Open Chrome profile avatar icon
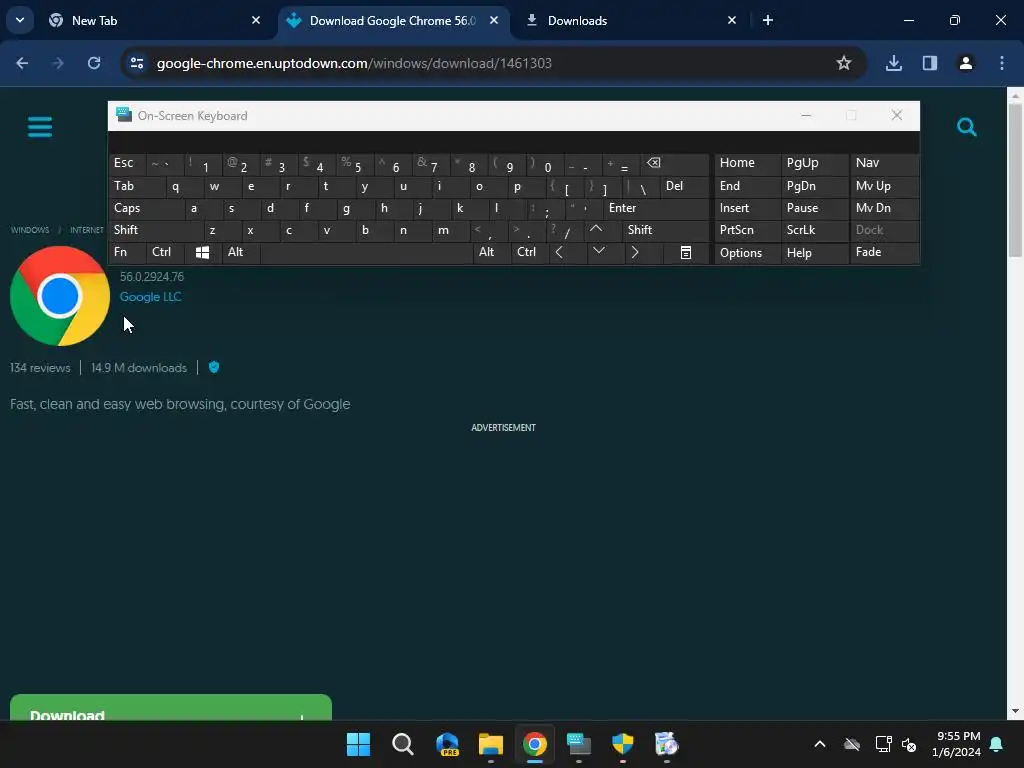The height and width of the screenshot is (768, 1024). [966, 63]
